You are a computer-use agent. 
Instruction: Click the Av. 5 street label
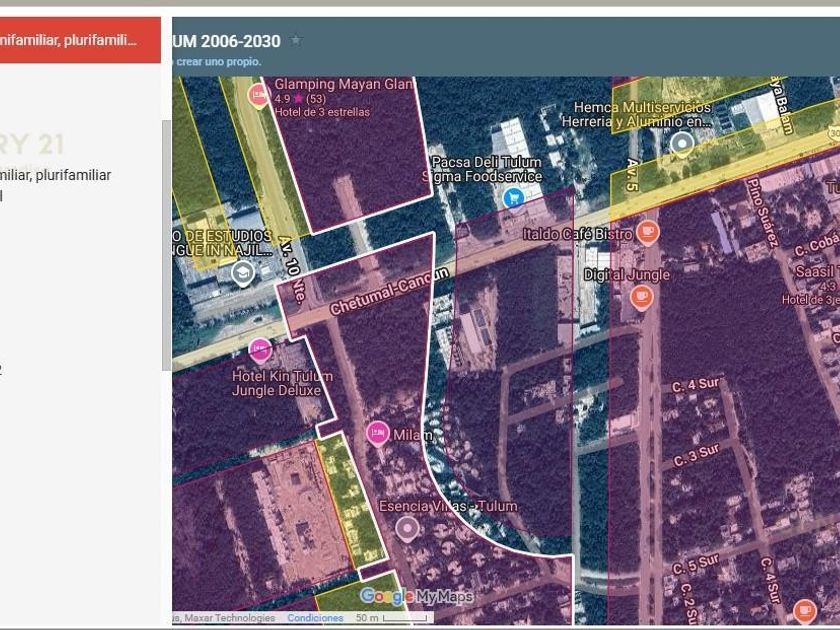[633, 175]
